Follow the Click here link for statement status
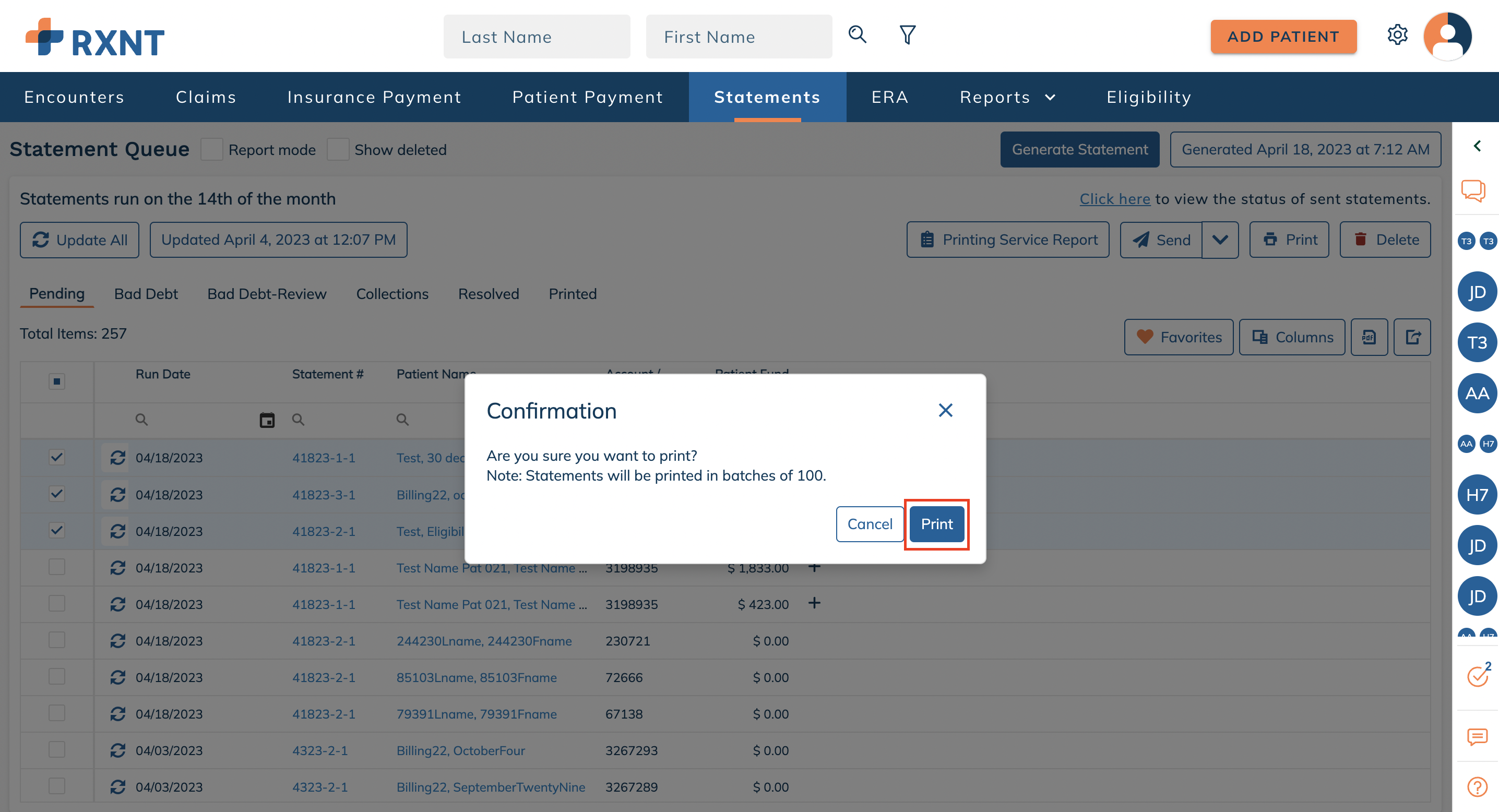The image size is (1499, 812). (x=1114, y=198)
